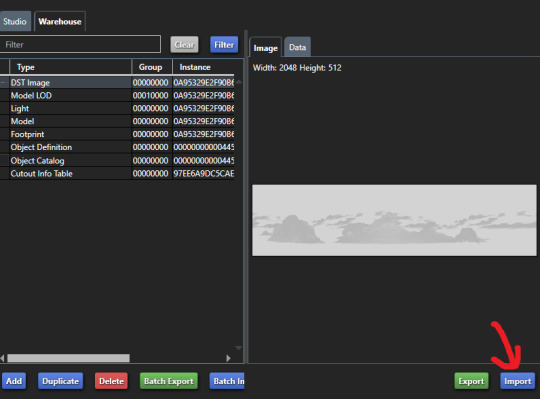540x399 pixels.
Task: Click the horizontal scrollbar right arrow
Action: [x=228, y=358]
